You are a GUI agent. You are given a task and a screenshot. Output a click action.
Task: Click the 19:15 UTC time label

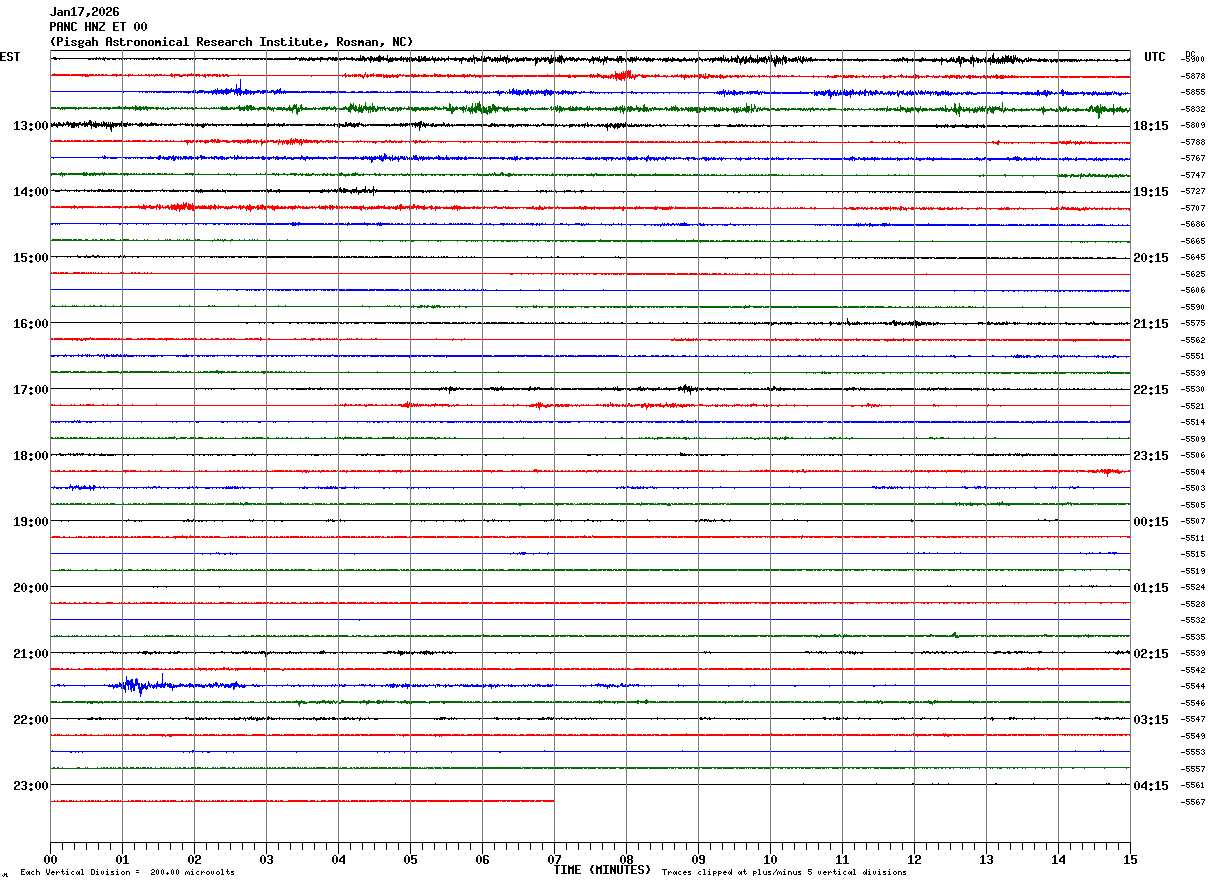pos(1151,192)
